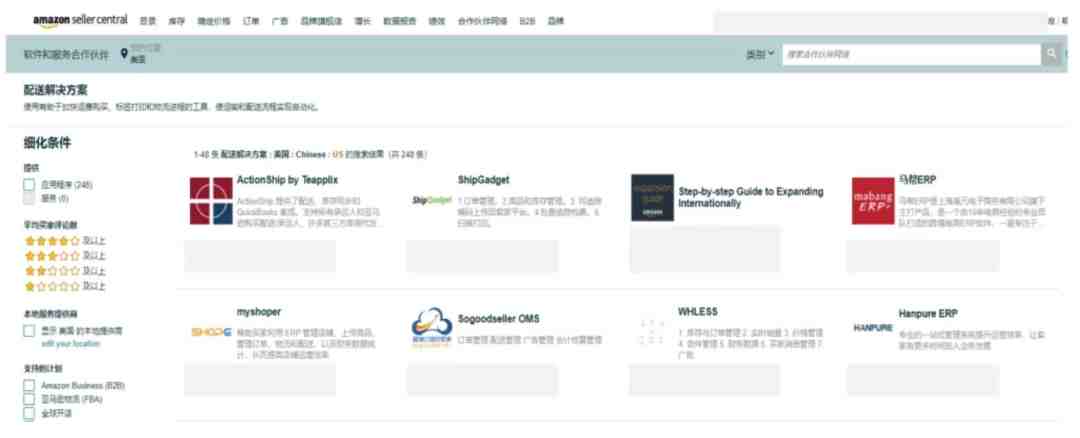1080x438 pixels.
Task: Expand the 类别 category dropdown
Action: coord(760,54)
